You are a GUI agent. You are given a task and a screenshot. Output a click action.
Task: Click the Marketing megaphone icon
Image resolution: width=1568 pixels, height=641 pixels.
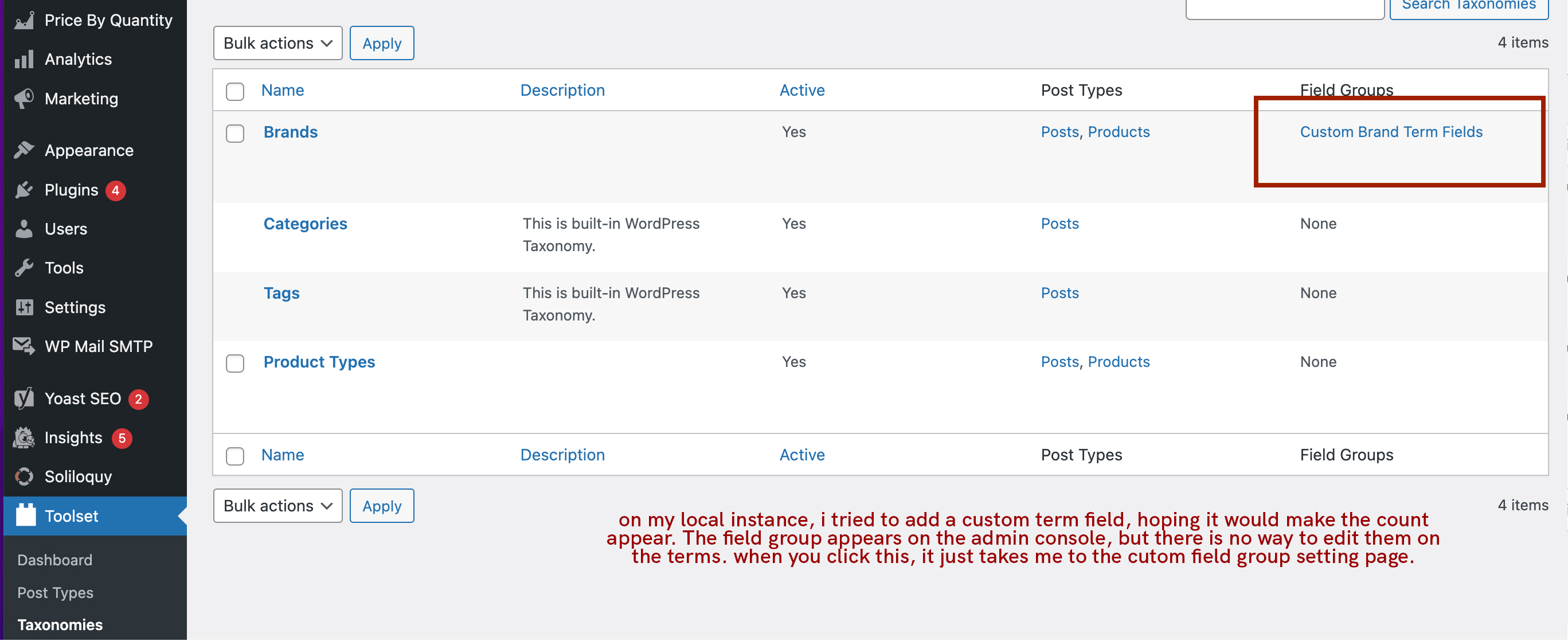(x=24, y=99)
